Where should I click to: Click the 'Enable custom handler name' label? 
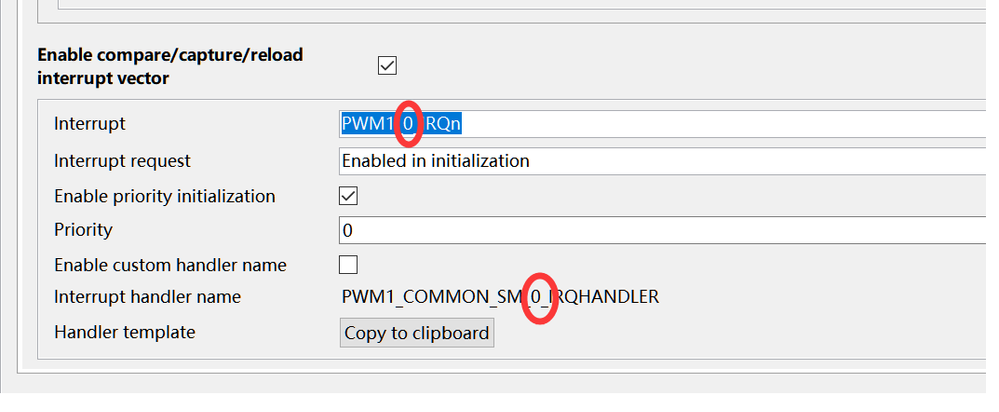[170, 265]
